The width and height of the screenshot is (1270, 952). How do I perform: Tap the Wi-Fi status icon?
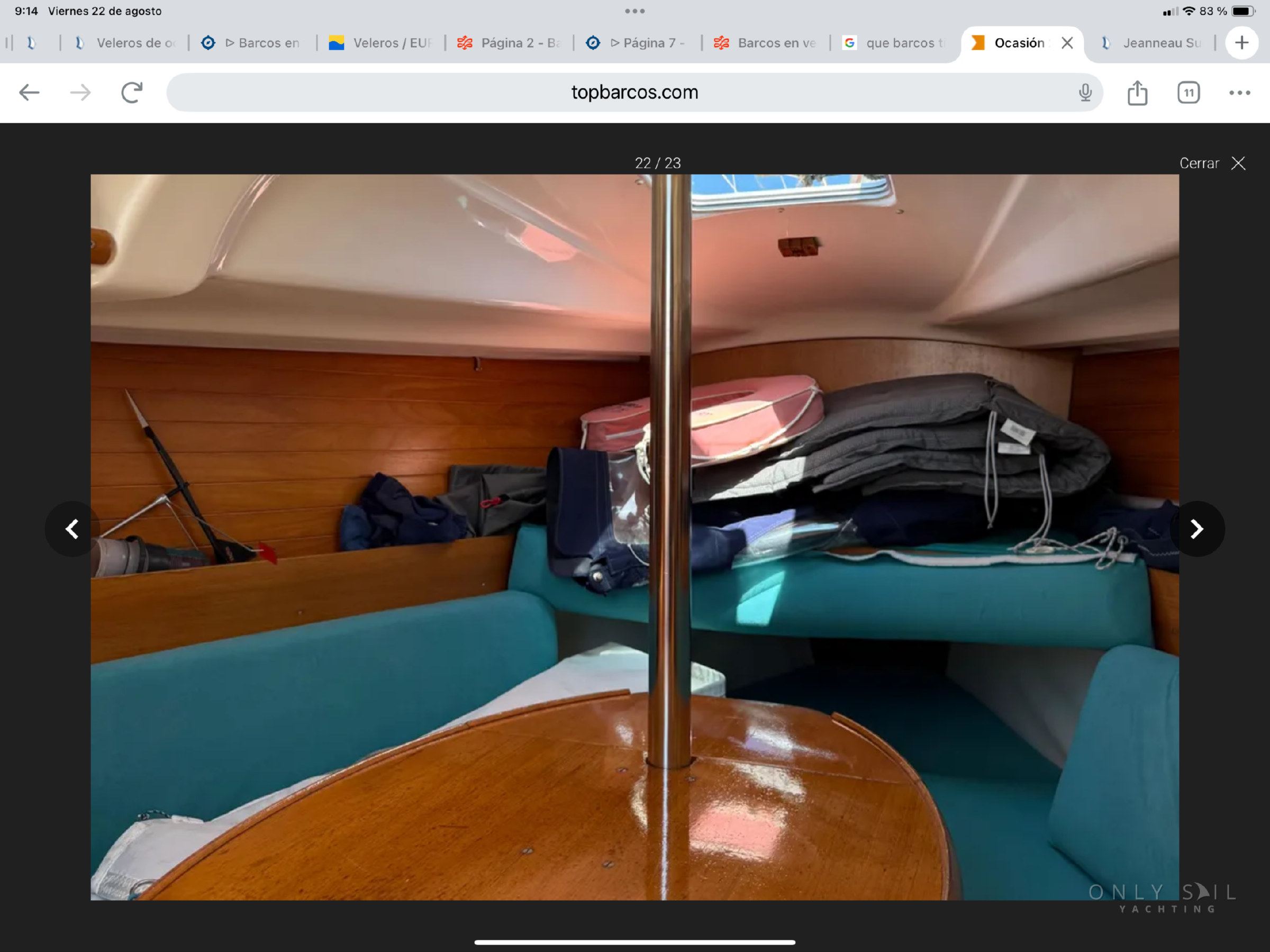pyautogui.click(x=1189, y=11)
